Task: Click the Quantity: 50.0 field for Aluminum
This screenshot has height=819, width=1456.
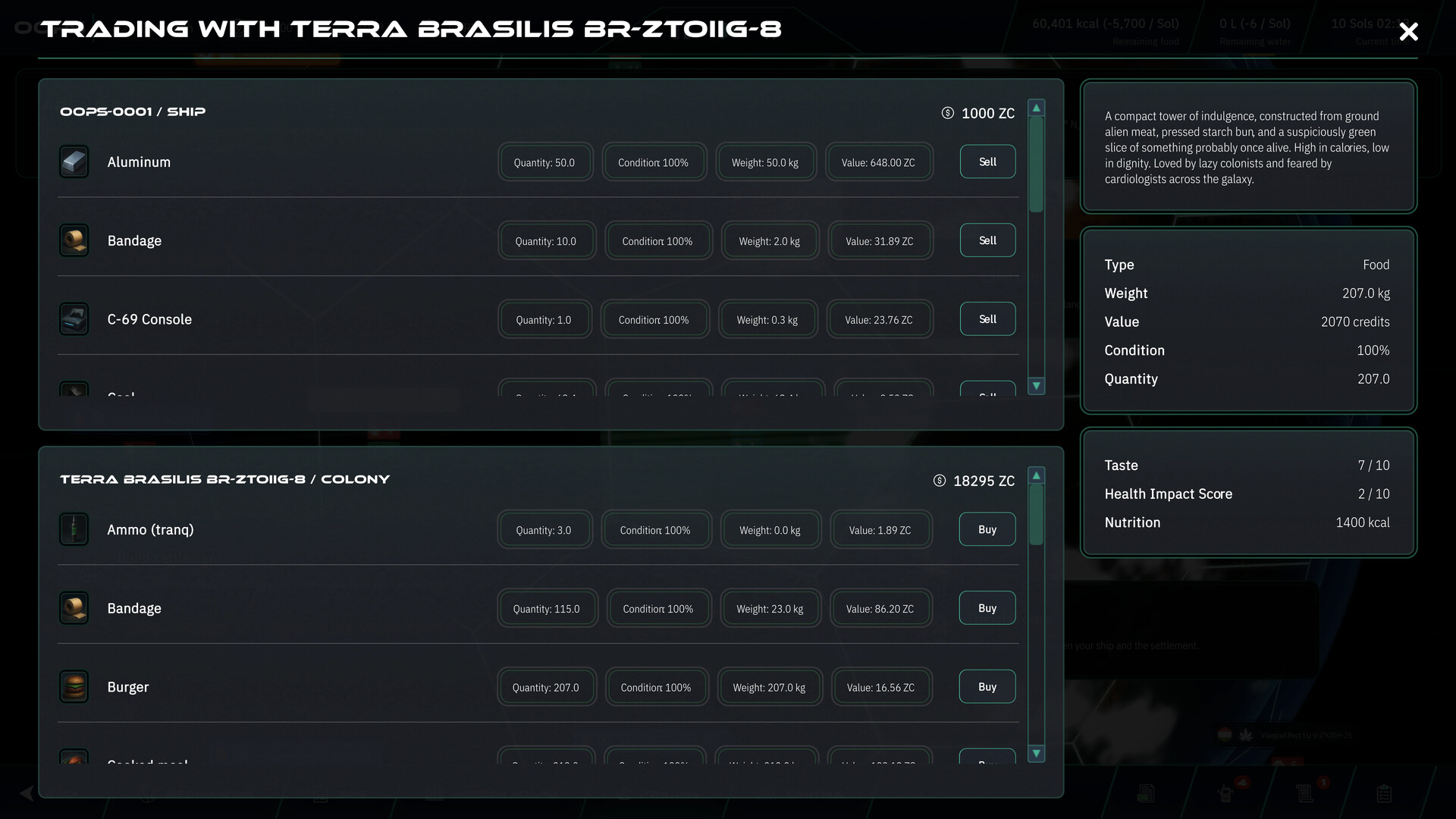Action: 545,162
